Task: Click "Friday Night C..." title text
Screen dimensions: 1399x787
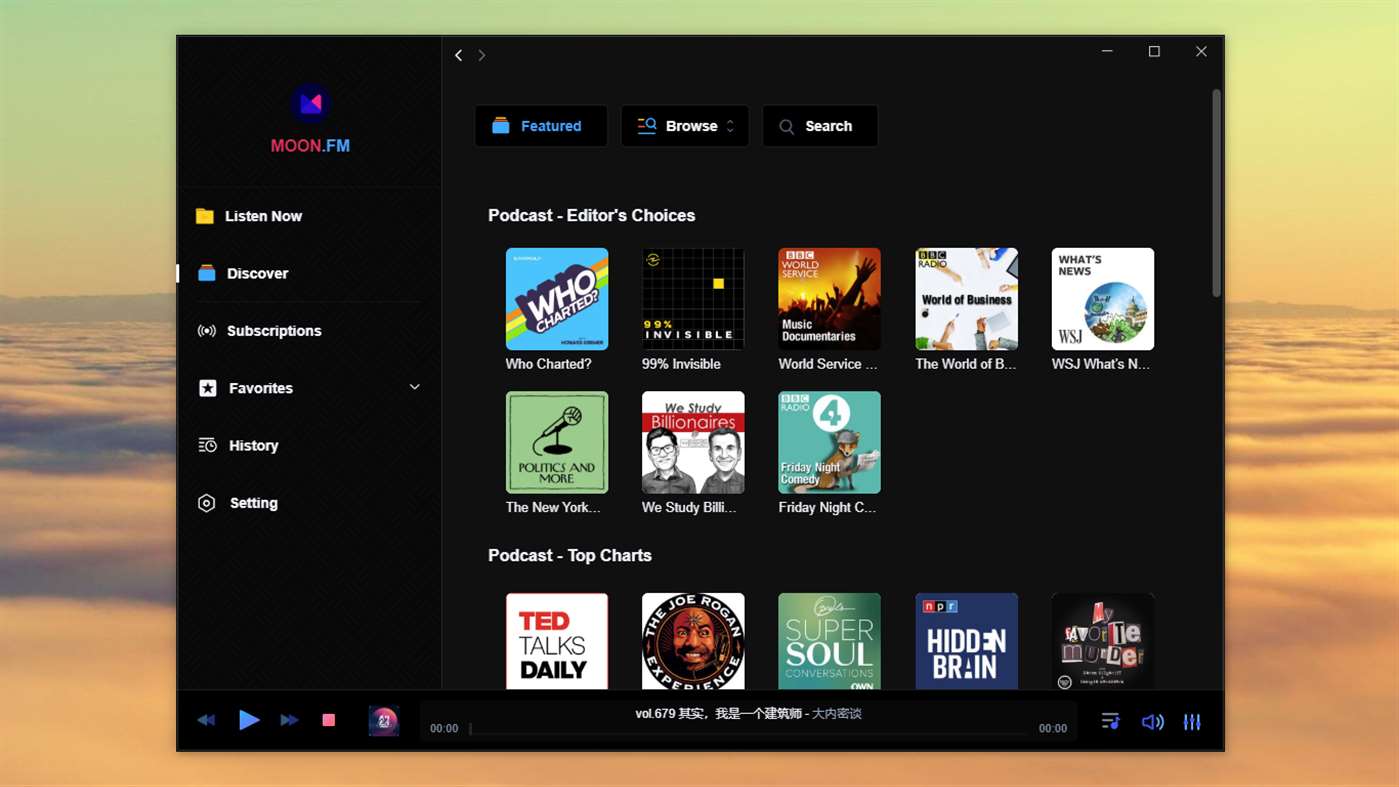Action: [827, 508]
